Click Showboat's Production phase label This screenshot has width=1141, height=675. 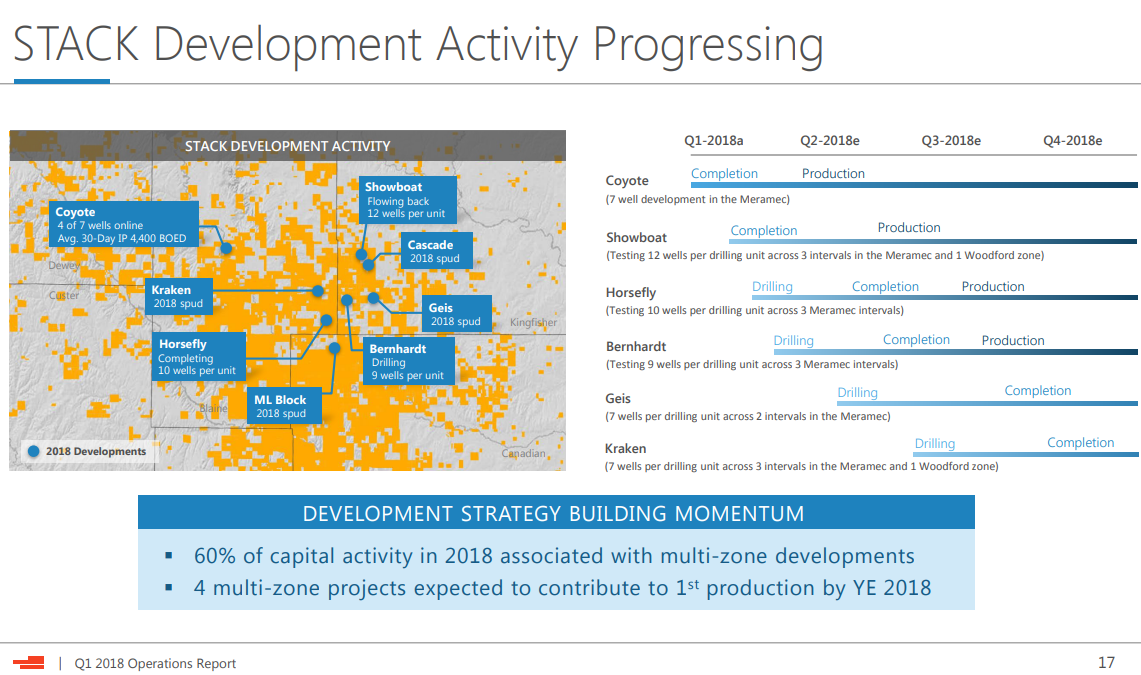tap(909, 228)
